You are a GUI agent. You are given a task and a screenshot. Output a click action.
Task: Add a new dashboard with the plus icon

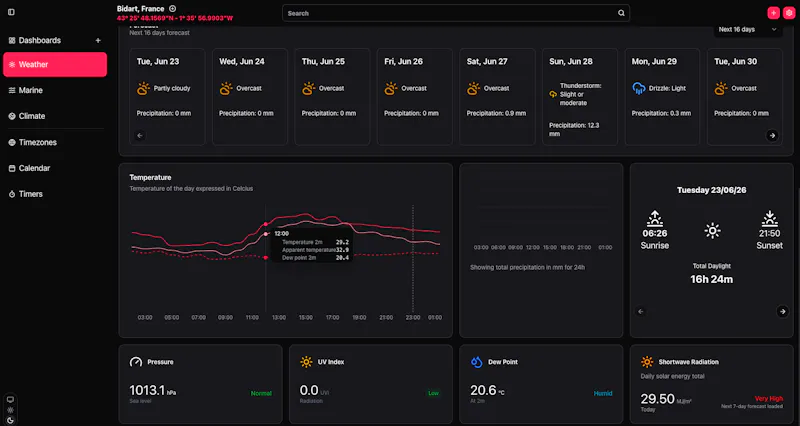click(x=98, y=40)
